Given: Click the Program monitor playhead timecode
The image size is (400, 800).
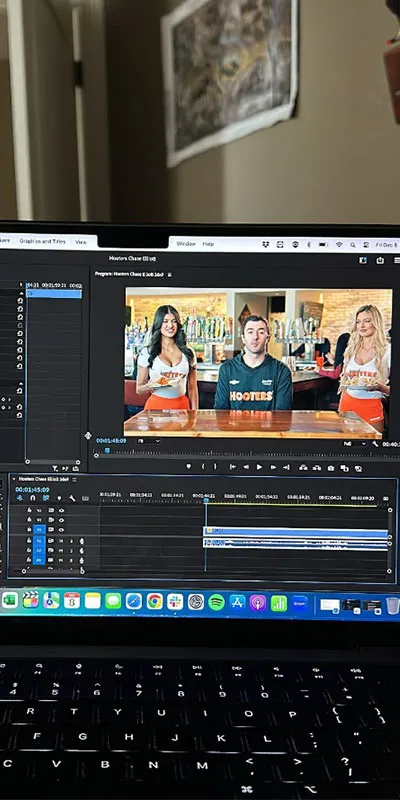Looking at the screenshot, I should click(111, 440).
